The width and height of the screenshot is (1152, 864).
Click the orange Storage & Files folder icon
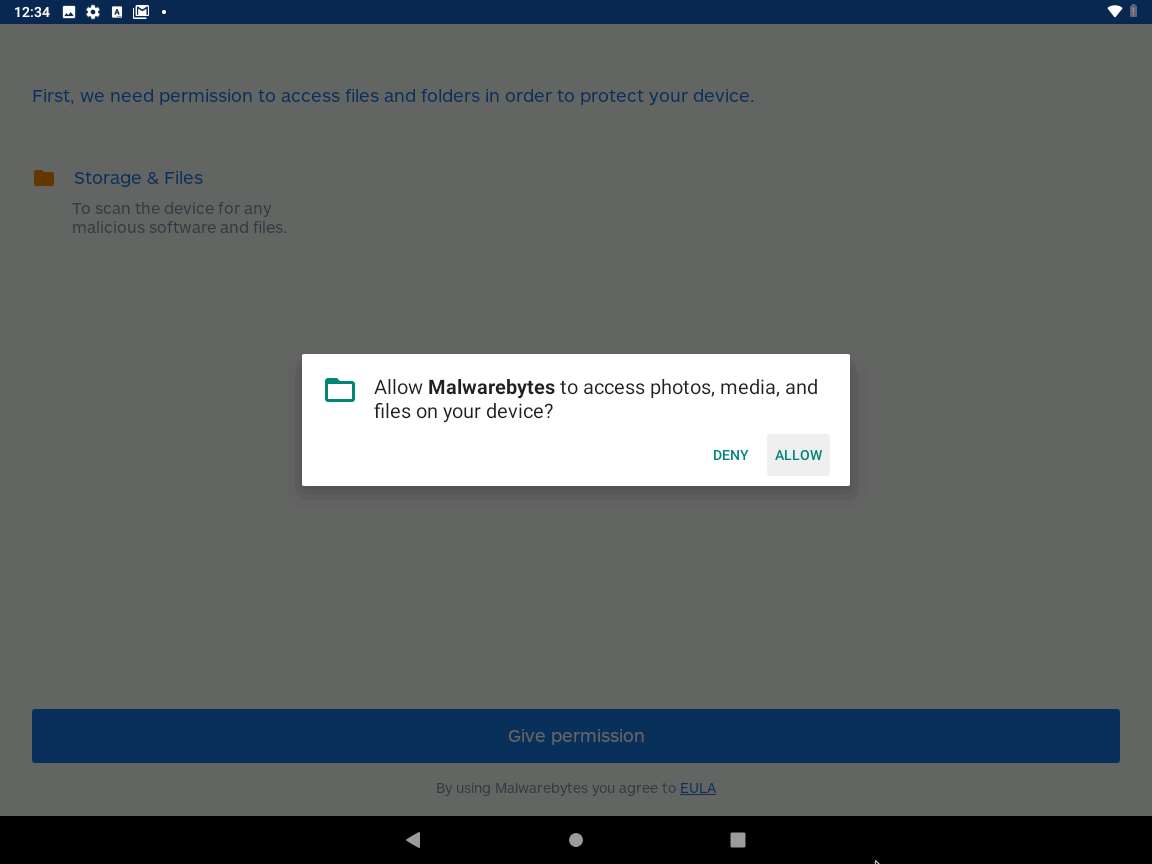click(43, 178)
